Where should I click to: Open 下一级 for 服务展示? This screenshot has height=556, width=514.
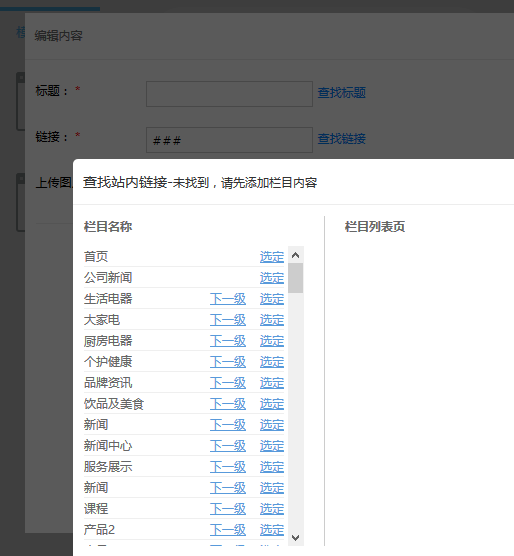[x=228, y=467]
